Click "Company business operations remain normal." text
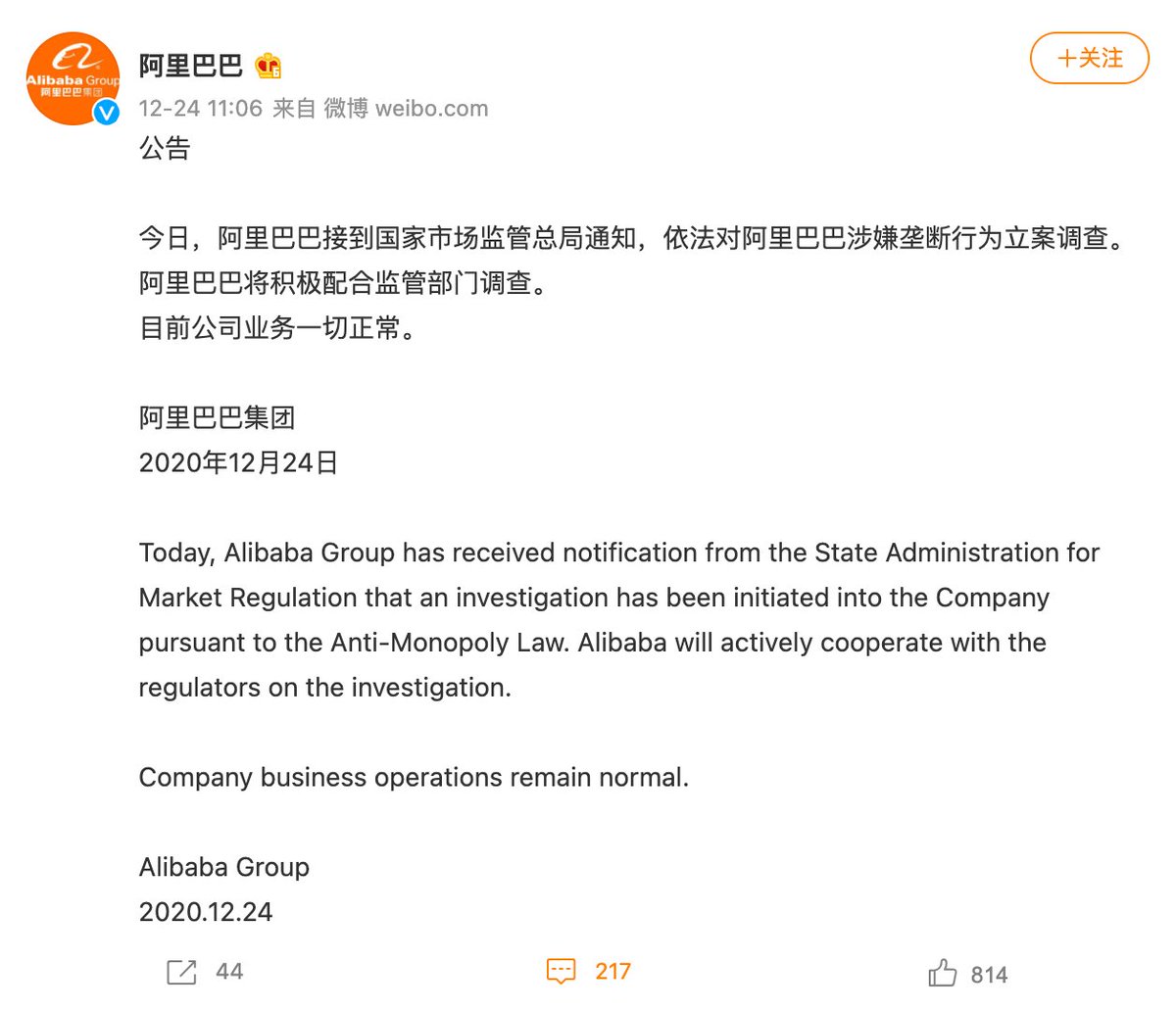Viewport: 1176px width, 1009px height. pos(414,778)
